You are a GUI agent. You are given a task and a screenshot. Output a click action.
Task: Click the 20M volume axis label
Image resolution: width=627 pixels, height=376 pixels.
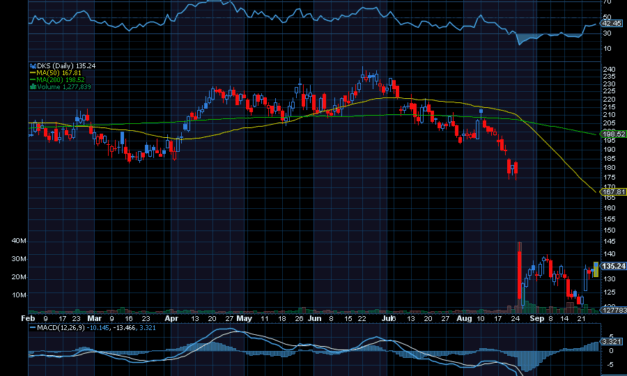coord(19,277)
